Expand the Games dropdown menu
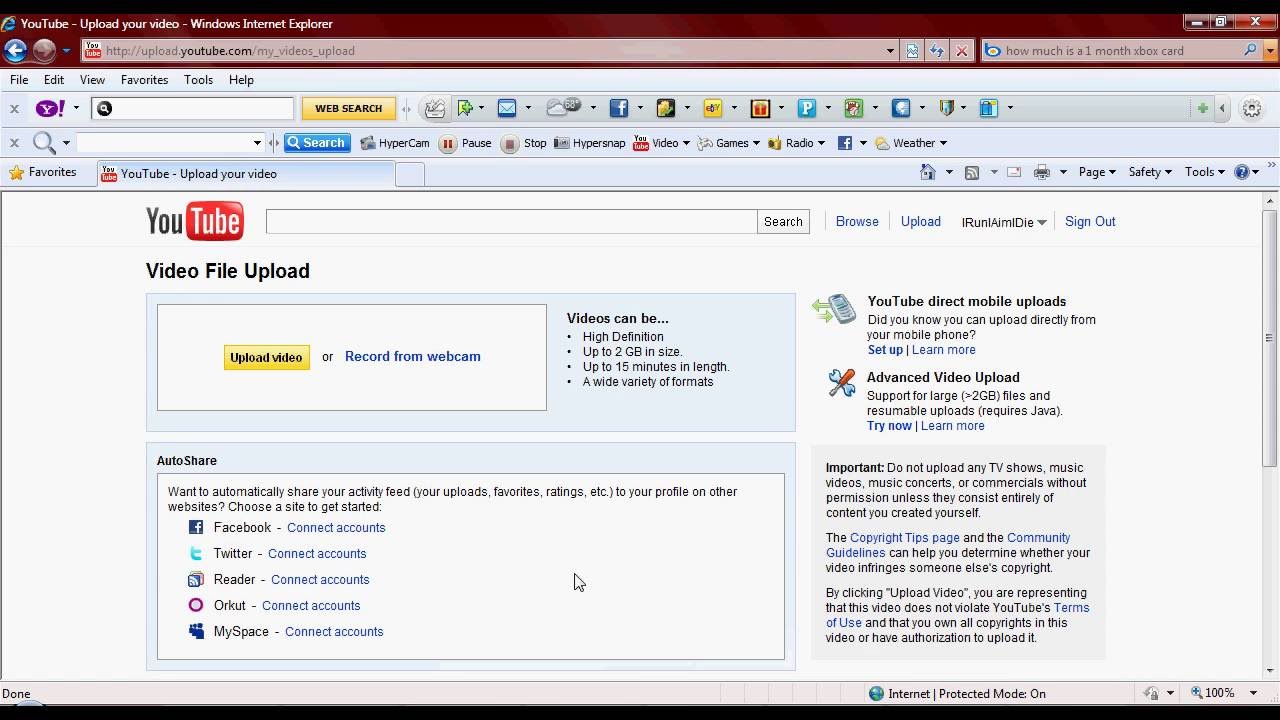1280x720 pixels. pyautogui.click(x=755, y=143)
